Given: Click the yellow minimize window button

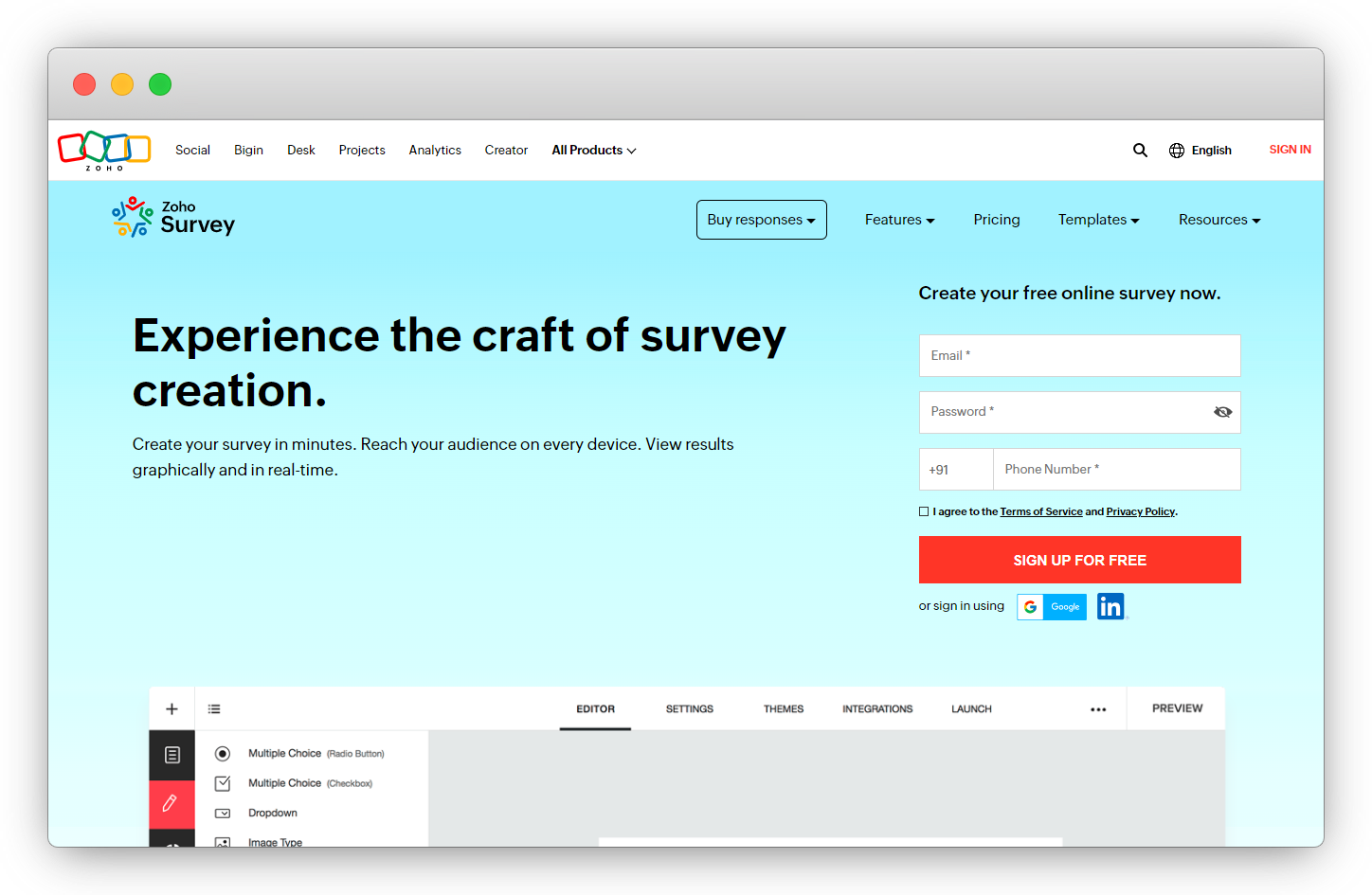Looking at the screenshot, I should tap(122, 84).
